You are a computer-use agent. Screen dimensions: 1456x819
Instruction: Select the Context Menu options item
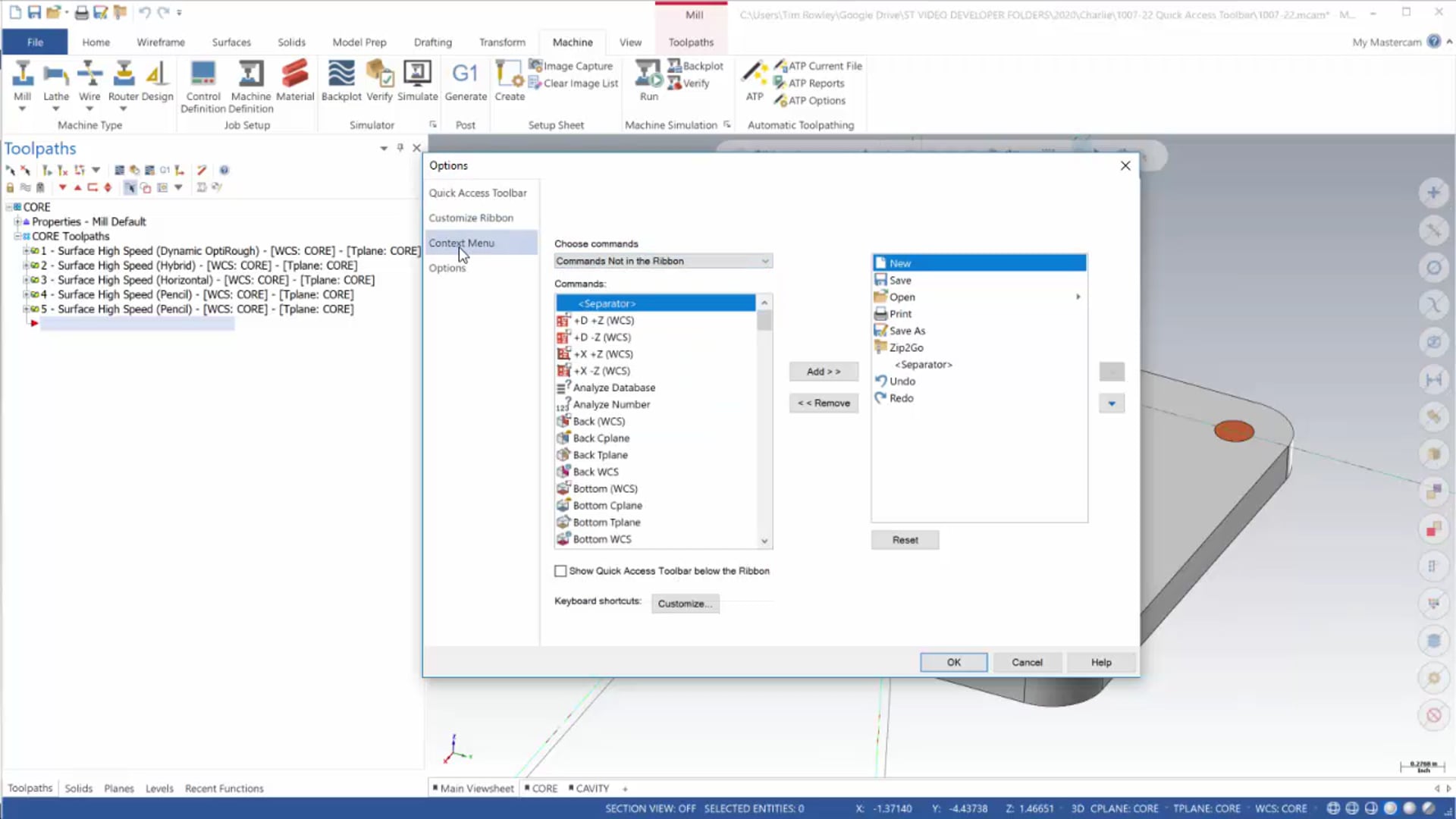click(x=461, y=242)
